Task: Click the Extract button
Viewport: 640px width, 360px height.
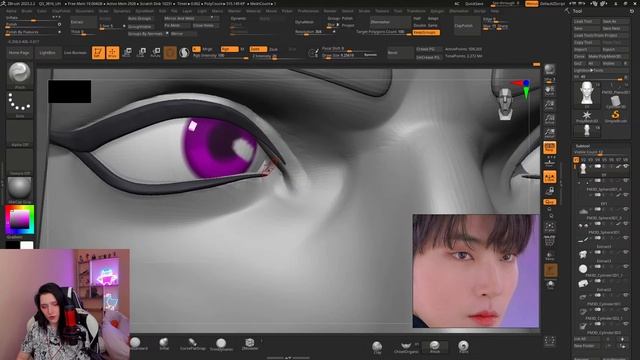Action: (83, 22)
